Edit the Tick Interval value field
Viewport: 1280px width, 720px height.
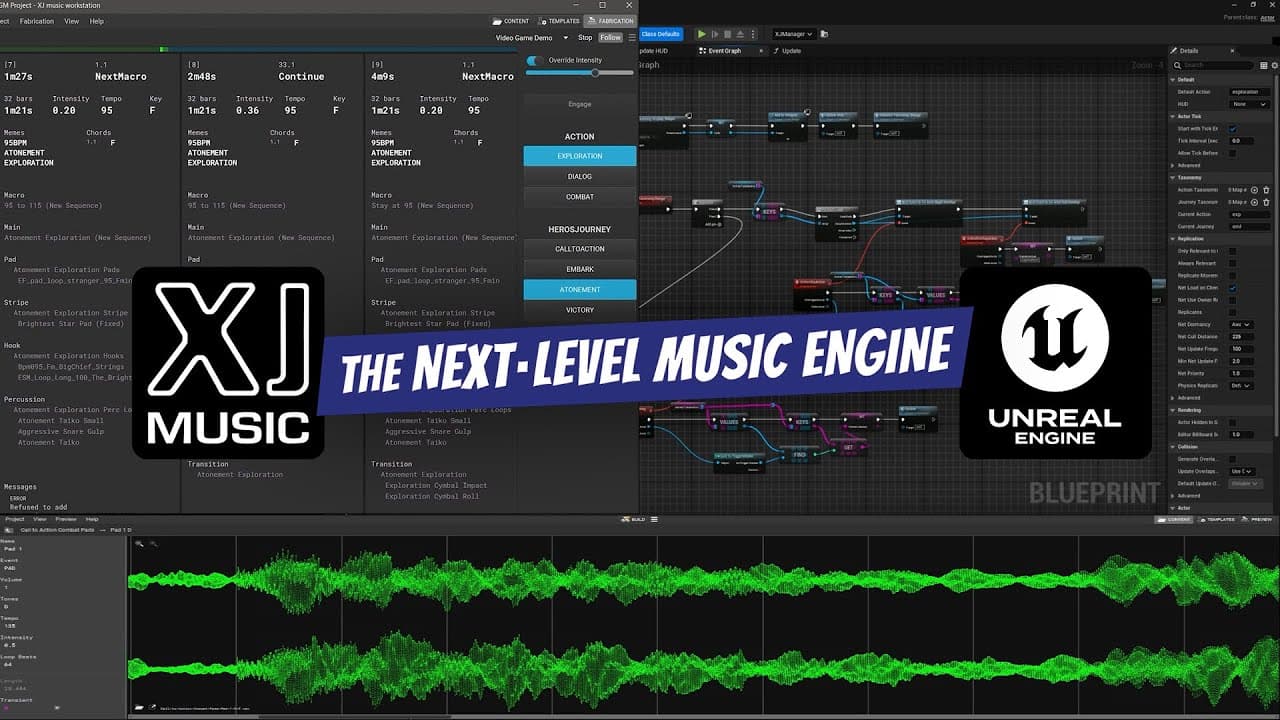(x=1242, y=141)
